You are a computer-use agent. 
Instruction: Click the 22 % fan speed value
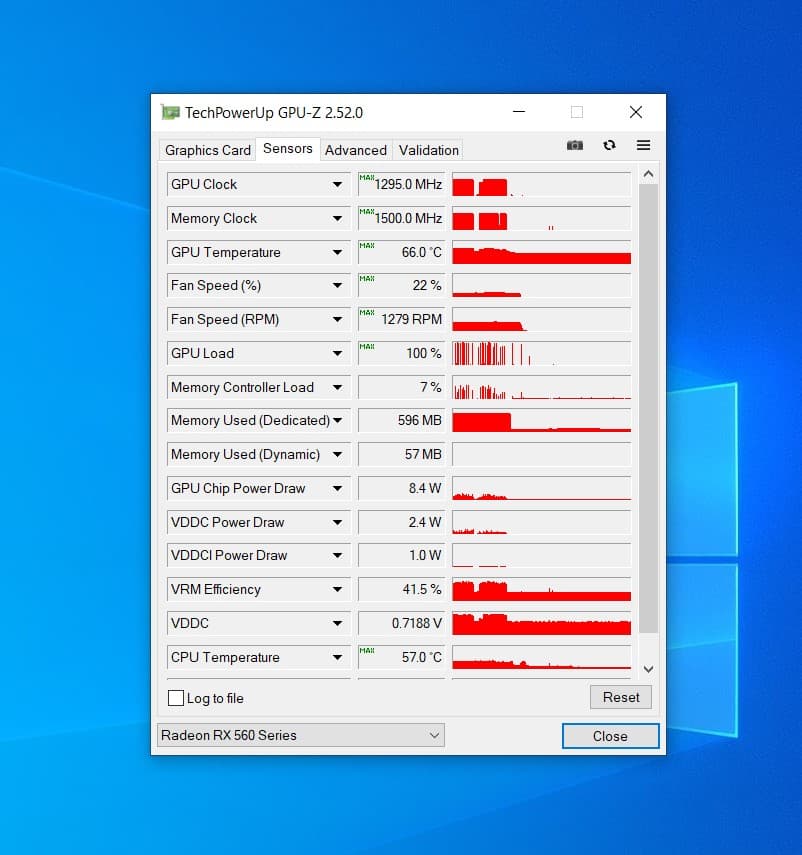click(x=402, y=285)
